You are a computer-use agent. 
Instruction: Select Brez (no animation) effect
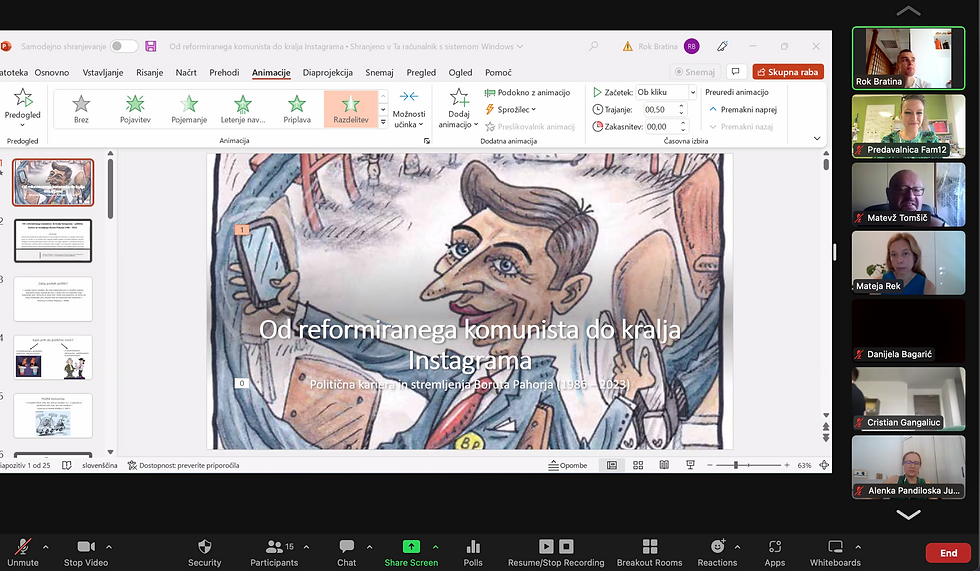pyautogui.click(x=81, y=109)
